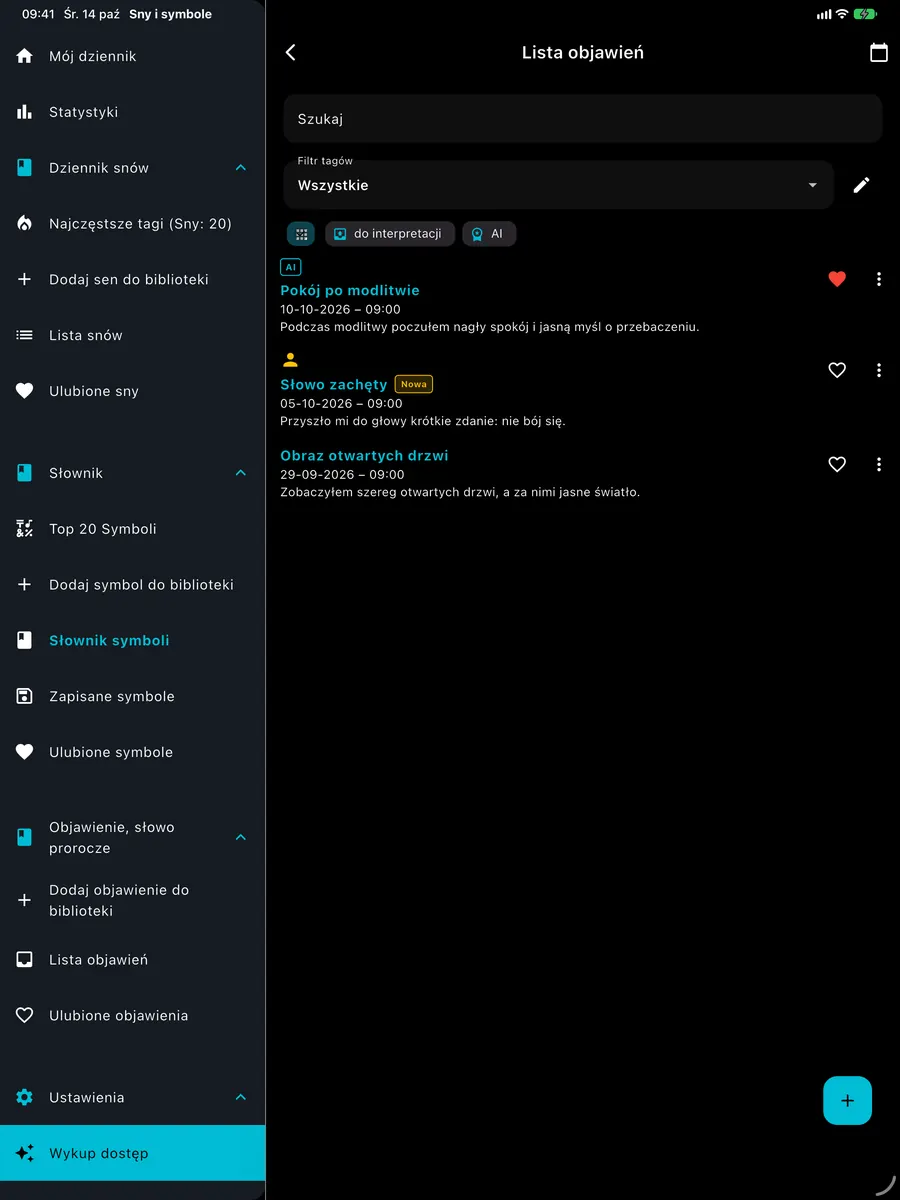Image resolution: width=900 pixels, height=1200 pixels.
Task: Open the Słowo zachęty entry title
Action: tap(334, 384)
